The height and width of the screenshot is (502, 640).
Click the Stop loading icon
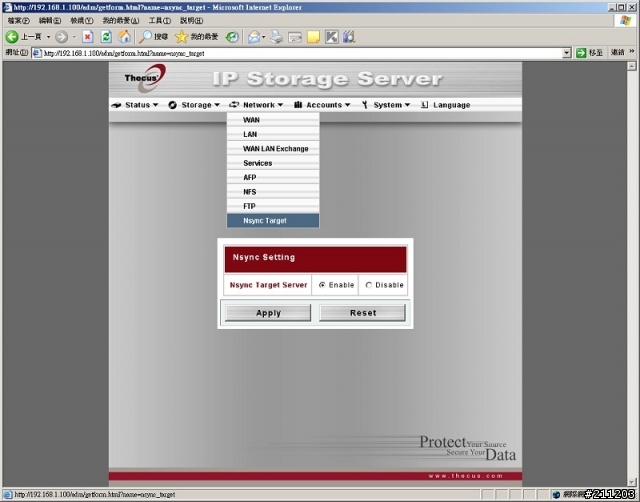tap(87, 37)
